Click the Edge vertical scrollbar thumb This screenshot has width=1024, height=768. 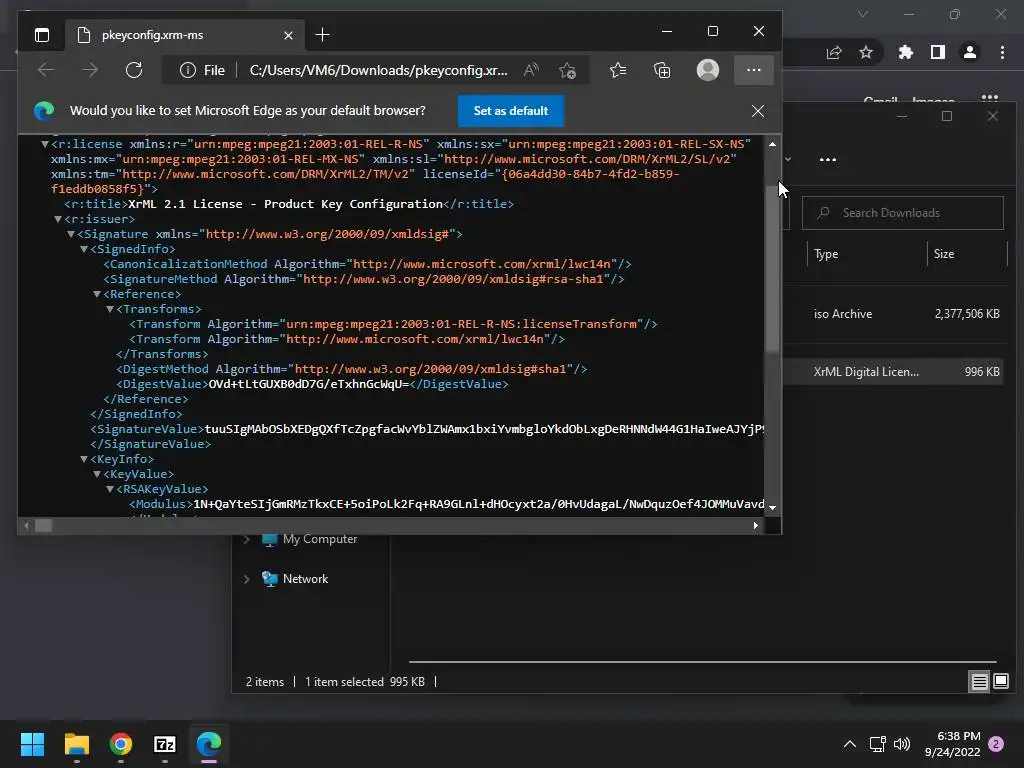773,268
